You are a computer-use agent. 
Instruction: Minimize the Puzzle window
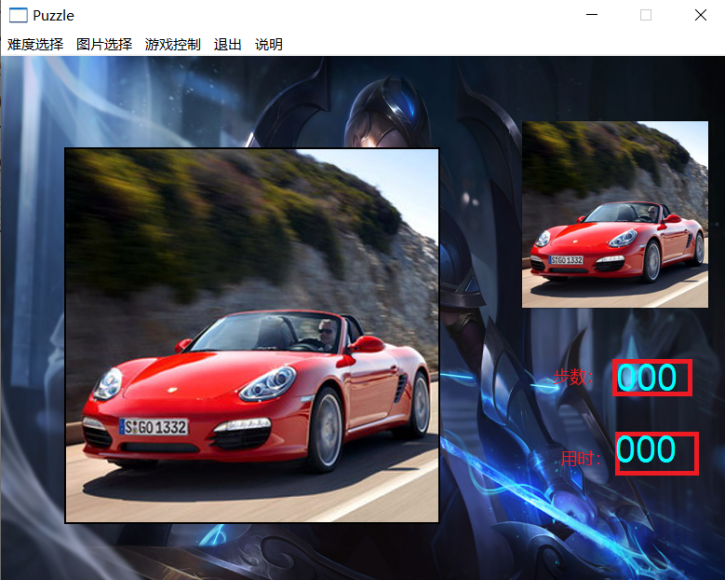coord(592,15)
